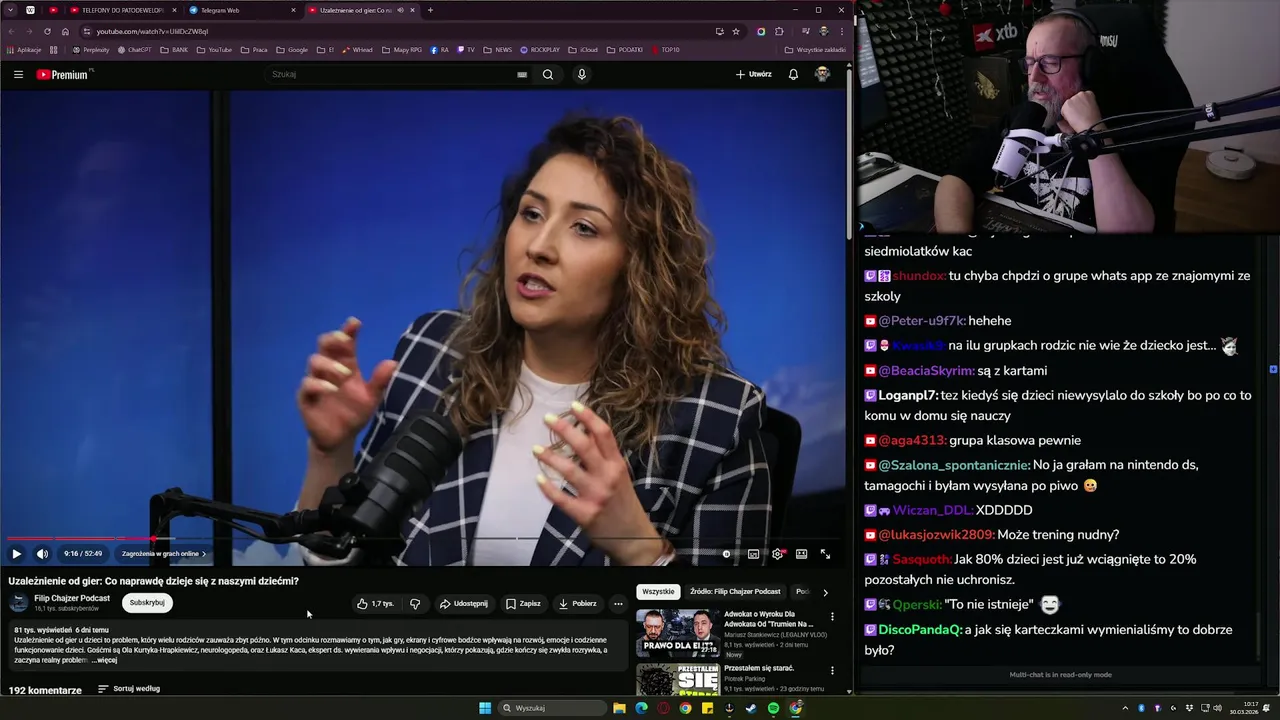Launch Spotify from the taskbar
The image size is (1280, 720).
click(773, 708)
